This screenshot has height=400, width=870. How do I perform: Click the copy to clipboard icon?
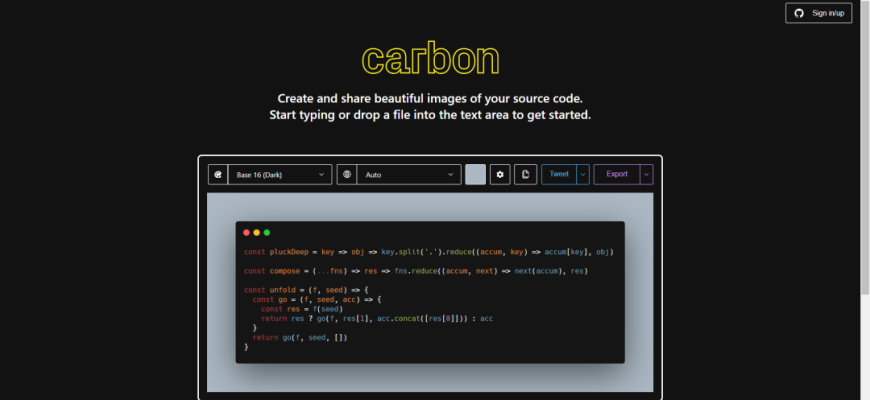525,174
